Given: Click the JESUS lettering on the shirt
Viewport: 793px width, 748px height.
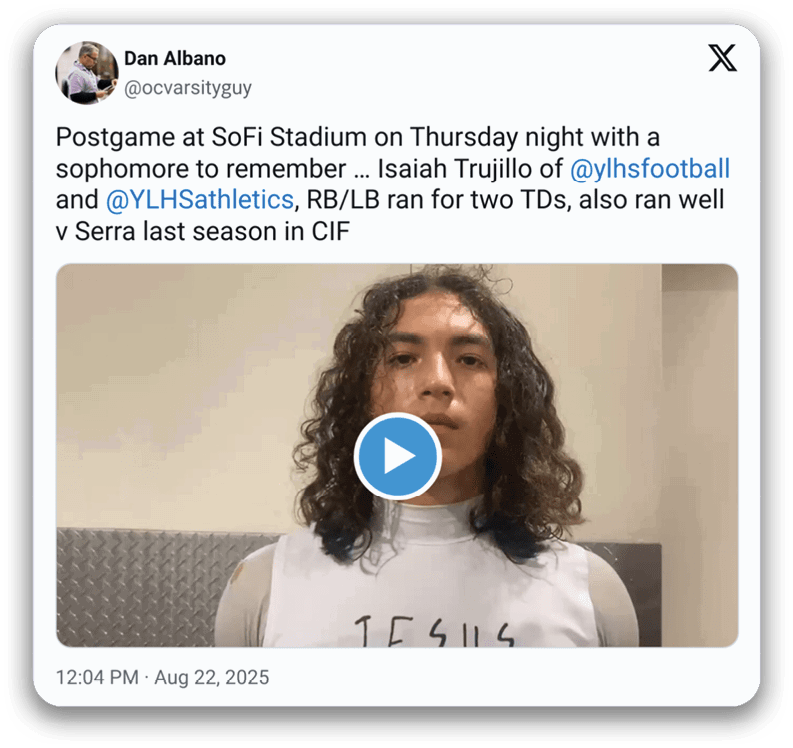Looking at the screenshot, I should tap(434, 631).
